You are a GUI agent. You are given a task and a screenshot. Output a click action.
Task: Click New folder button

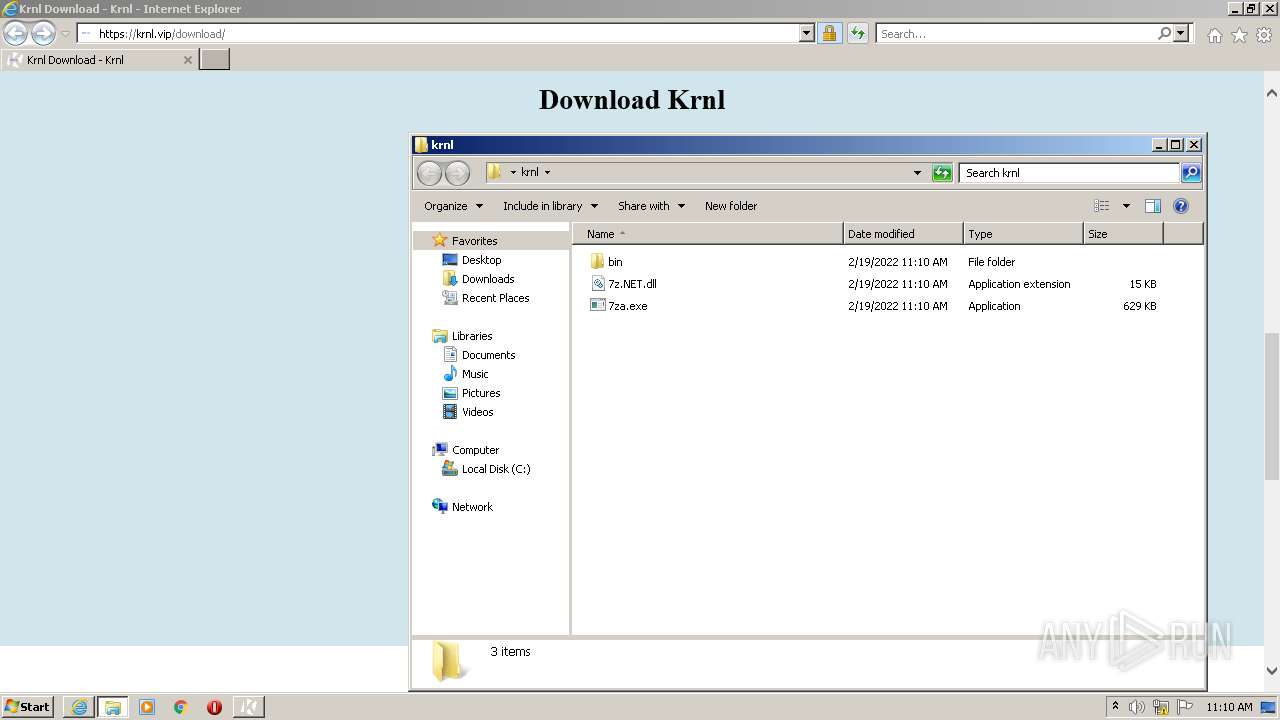click(x=731, y=206)
